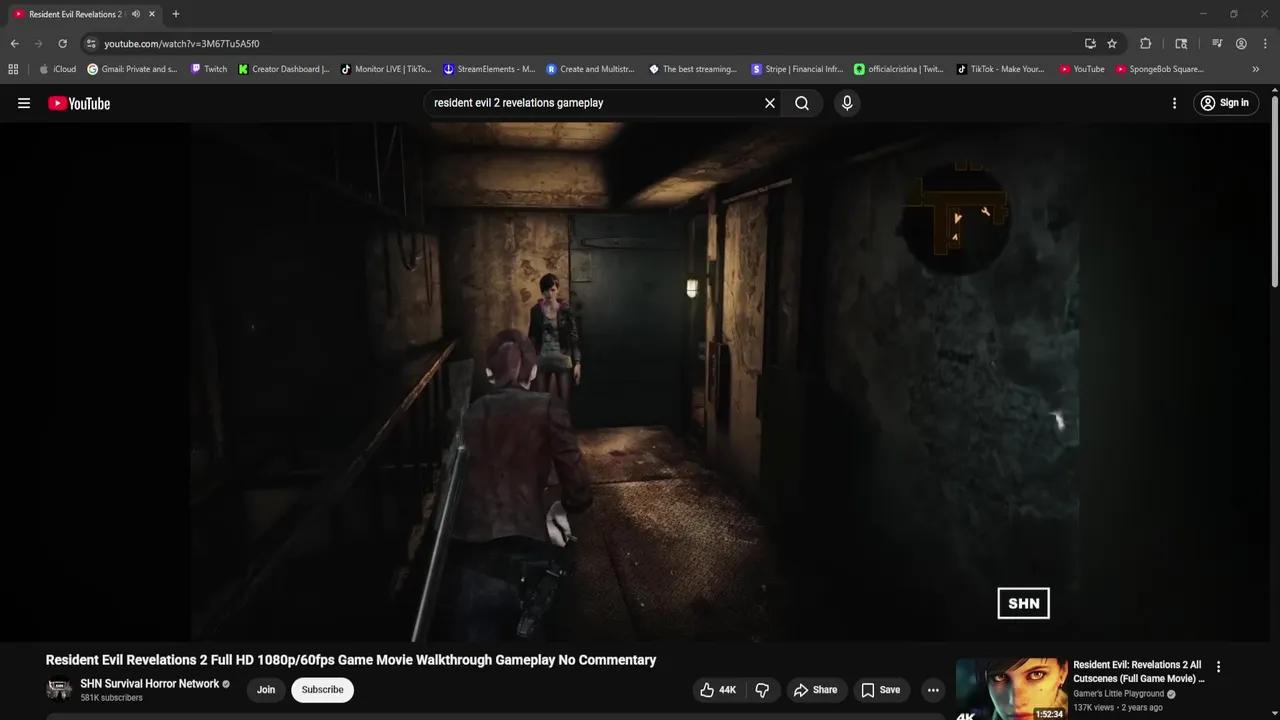Like the video with thumbs up
This screenshot has height=720, width=1280.
coord(718,690)
